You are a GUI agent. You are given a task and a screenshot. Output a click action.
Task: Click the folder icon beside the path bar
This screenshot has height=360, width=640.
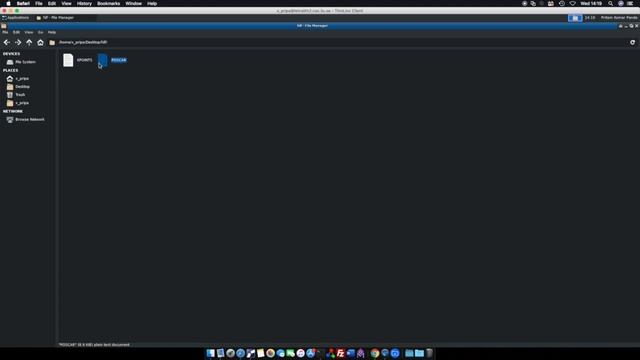(x=52, y=42)
